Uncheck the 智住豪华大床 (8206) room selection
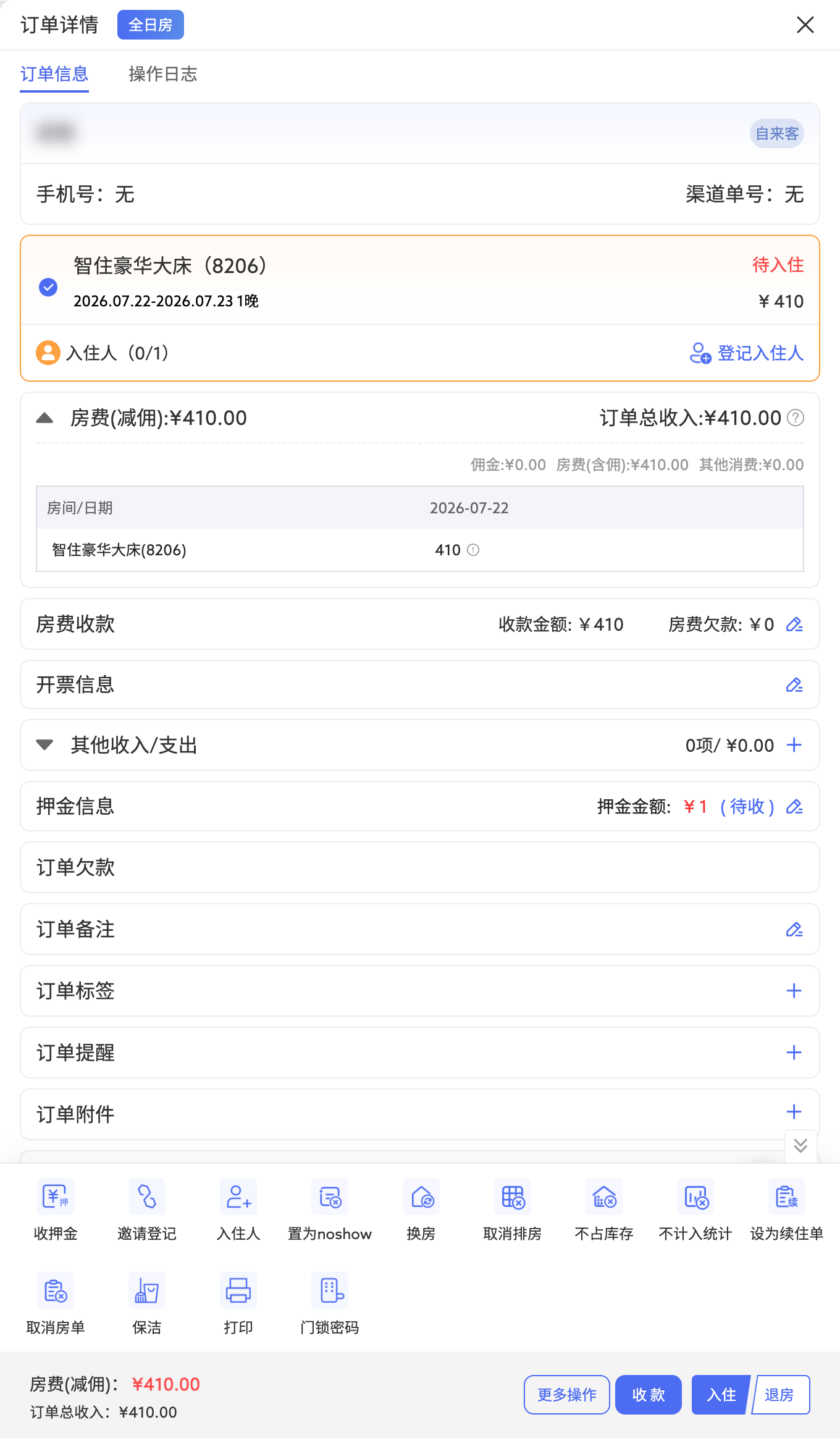Screen dimensions: 840x1438 coord(48,287)
